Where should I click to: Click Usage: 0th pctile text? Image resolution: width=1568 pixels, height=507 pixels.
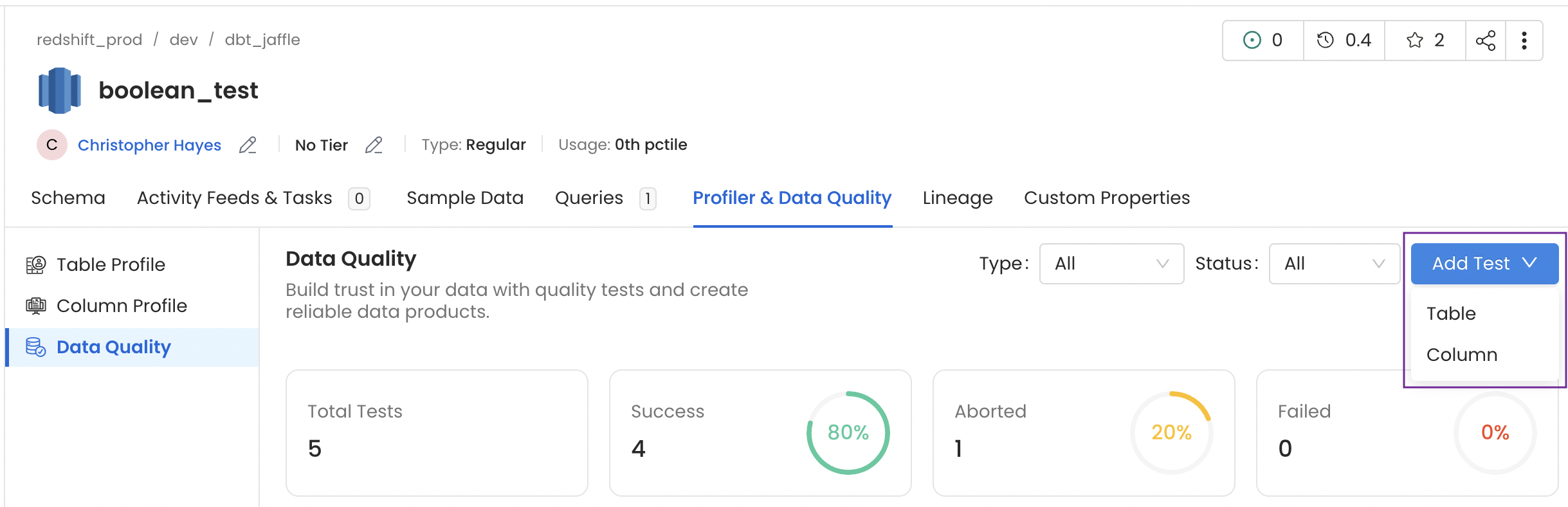pos(623,145)
